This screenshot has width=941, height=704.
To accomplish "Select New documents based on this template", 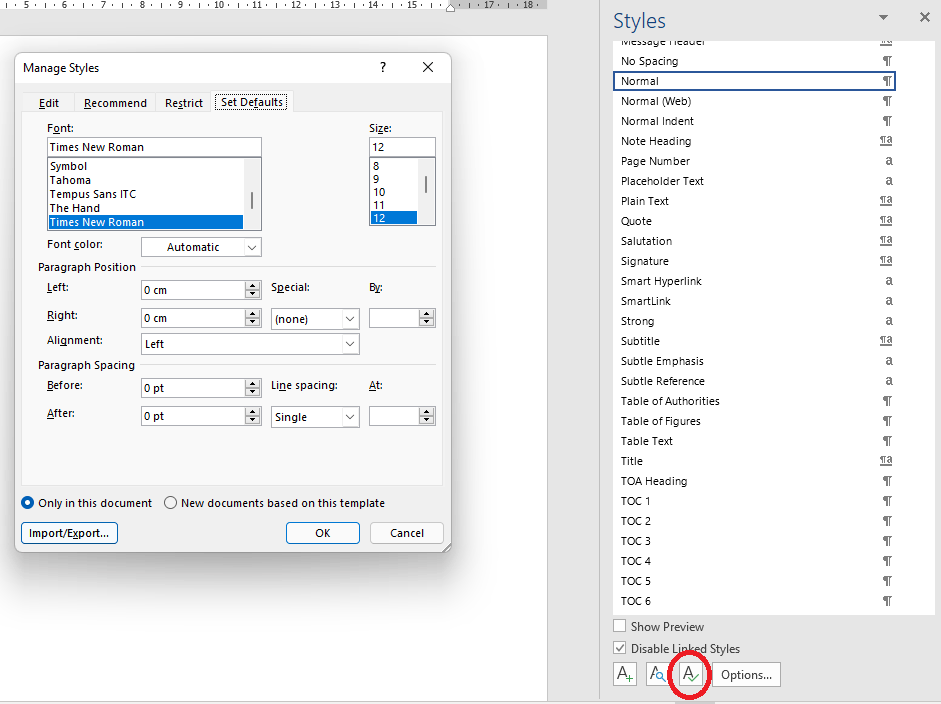I will pos(170,503).
